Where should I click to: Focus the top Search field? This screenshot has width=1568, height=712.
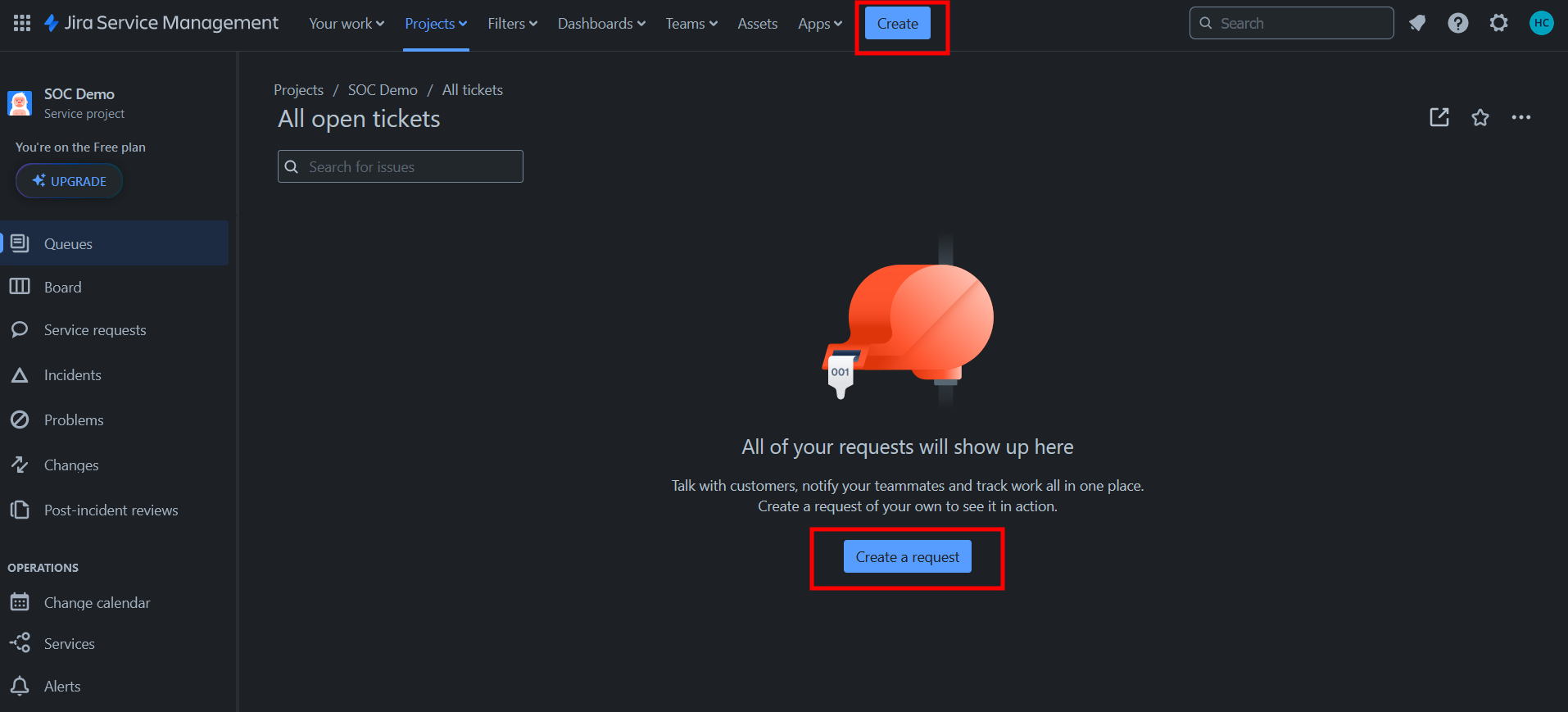1292,23
